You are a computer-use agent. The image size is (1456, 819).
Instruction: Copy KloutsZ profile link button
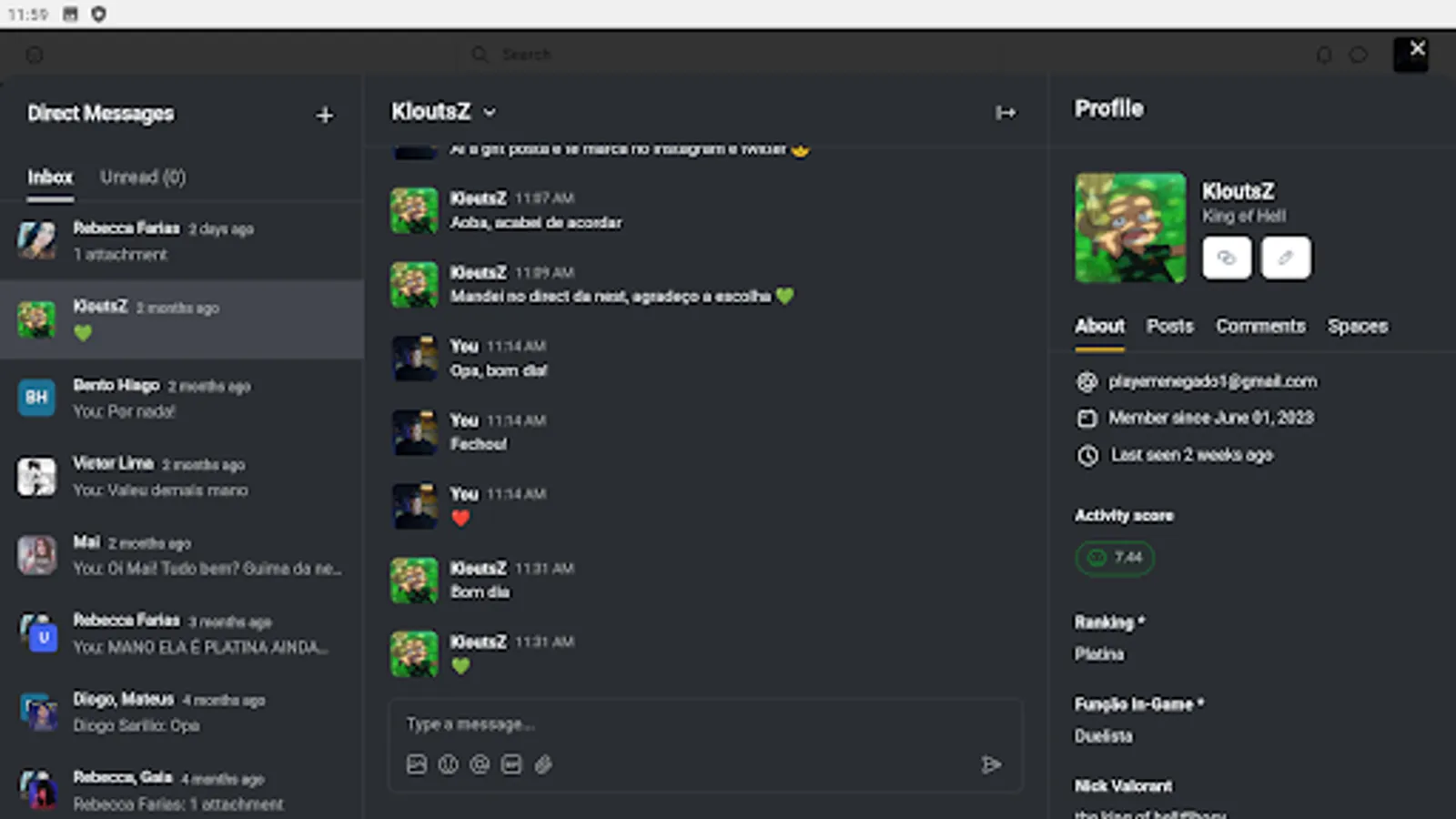(x=1227, y=258)
